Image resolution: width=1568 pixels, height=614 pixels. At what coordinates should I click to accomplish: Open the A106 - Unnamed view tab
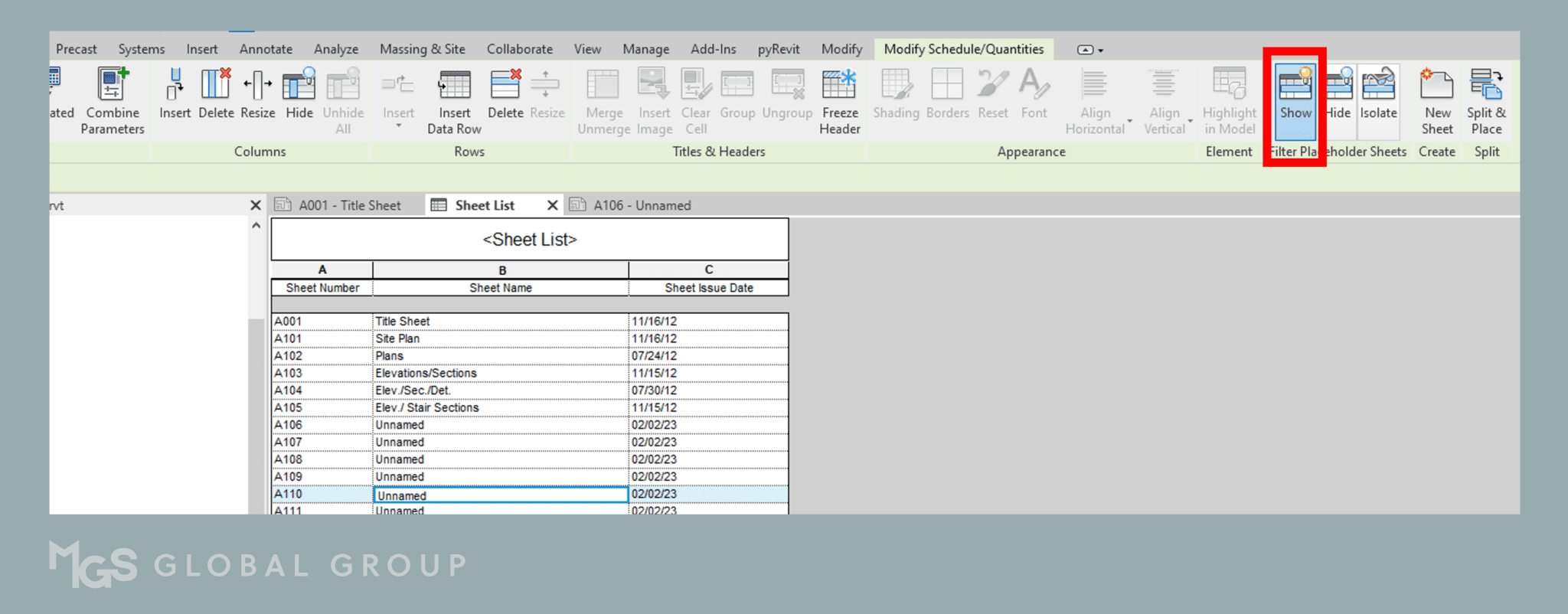[x=642, y=205]
